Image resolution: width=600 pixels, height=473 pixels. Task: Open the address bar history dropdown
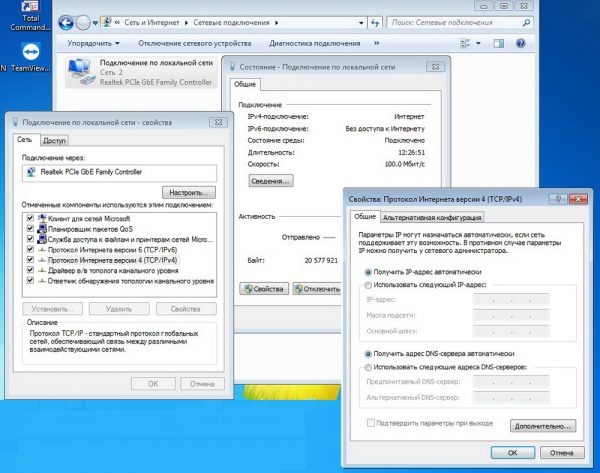point(361,23)
